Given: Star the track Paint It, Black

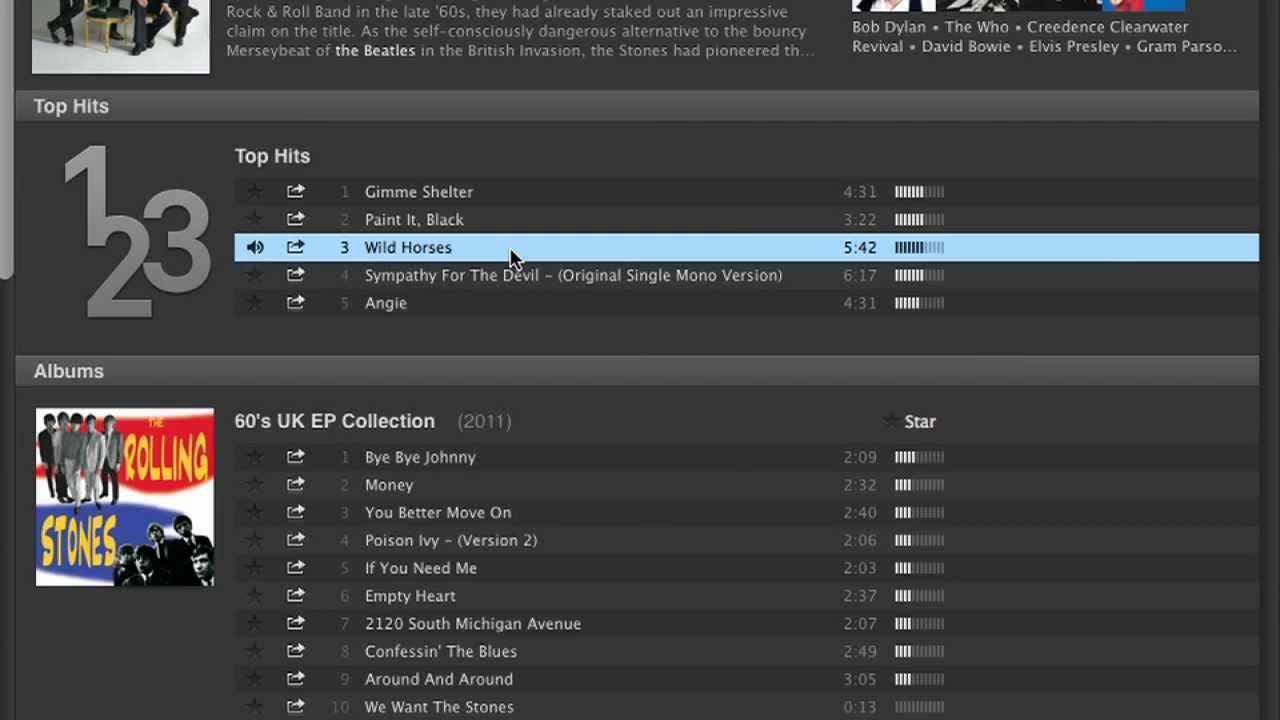Looking at the screenshot, I should coord(255,219).
